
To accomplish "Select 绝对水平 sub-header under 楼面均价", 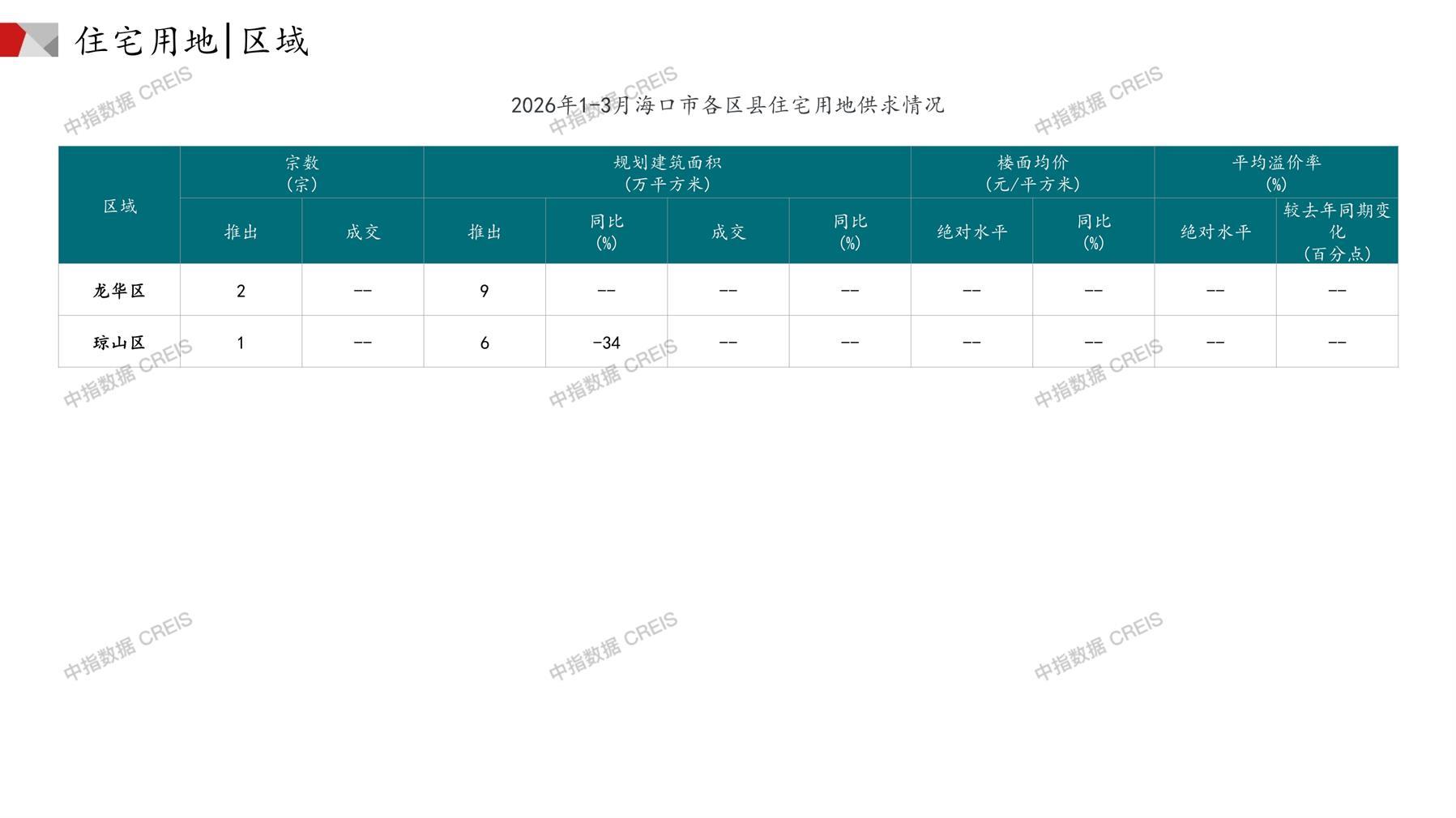I will coord(971,232).
